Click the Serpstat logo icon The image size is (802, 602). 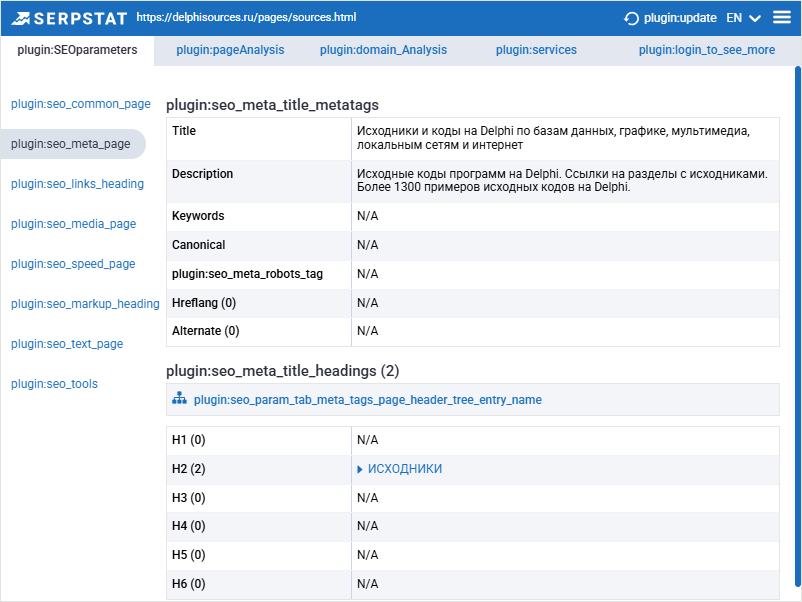23,17
